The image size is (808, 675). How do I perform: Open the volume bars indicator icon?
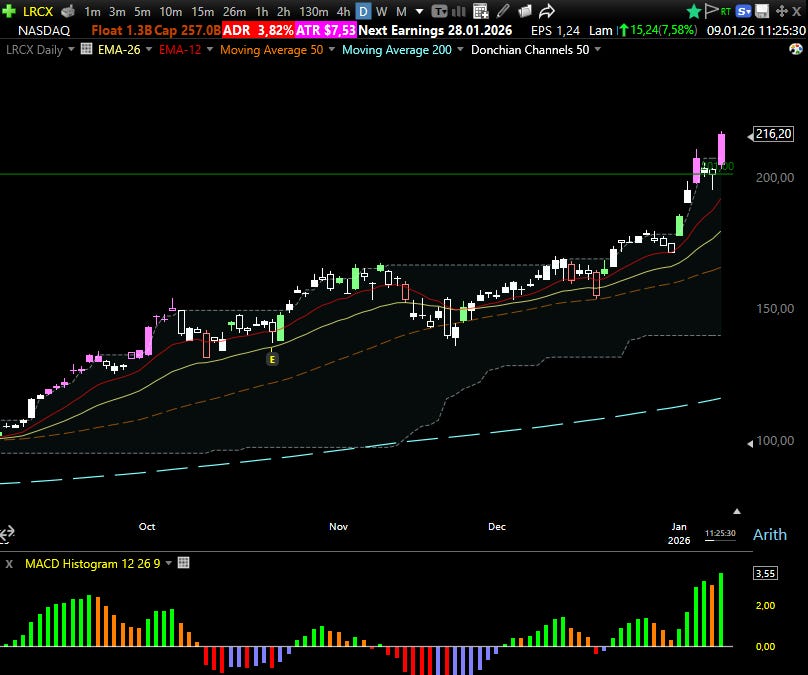tap(458, 12)
